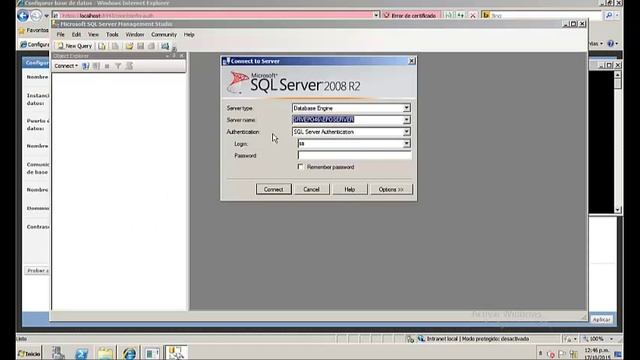Click the Inicio start button on the taskbar

click(29, 353)
